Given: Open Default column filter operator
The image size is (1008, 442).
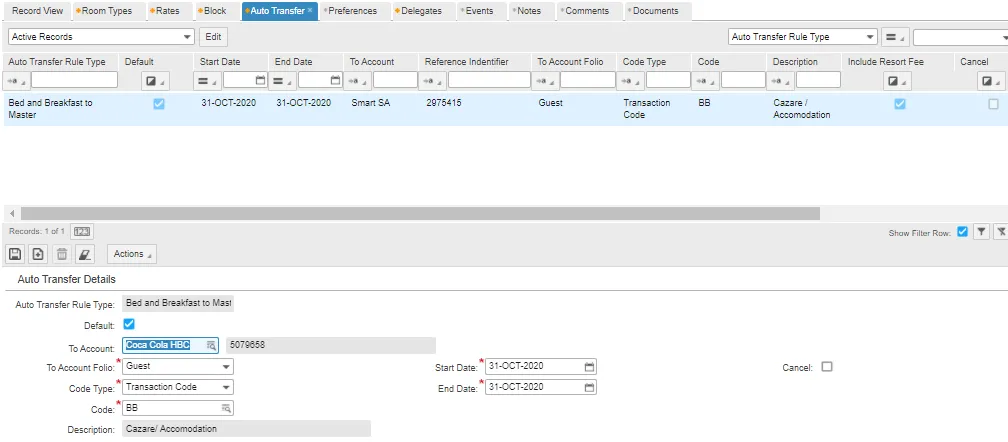Looking at the screenshot, I should pos(154,81).
